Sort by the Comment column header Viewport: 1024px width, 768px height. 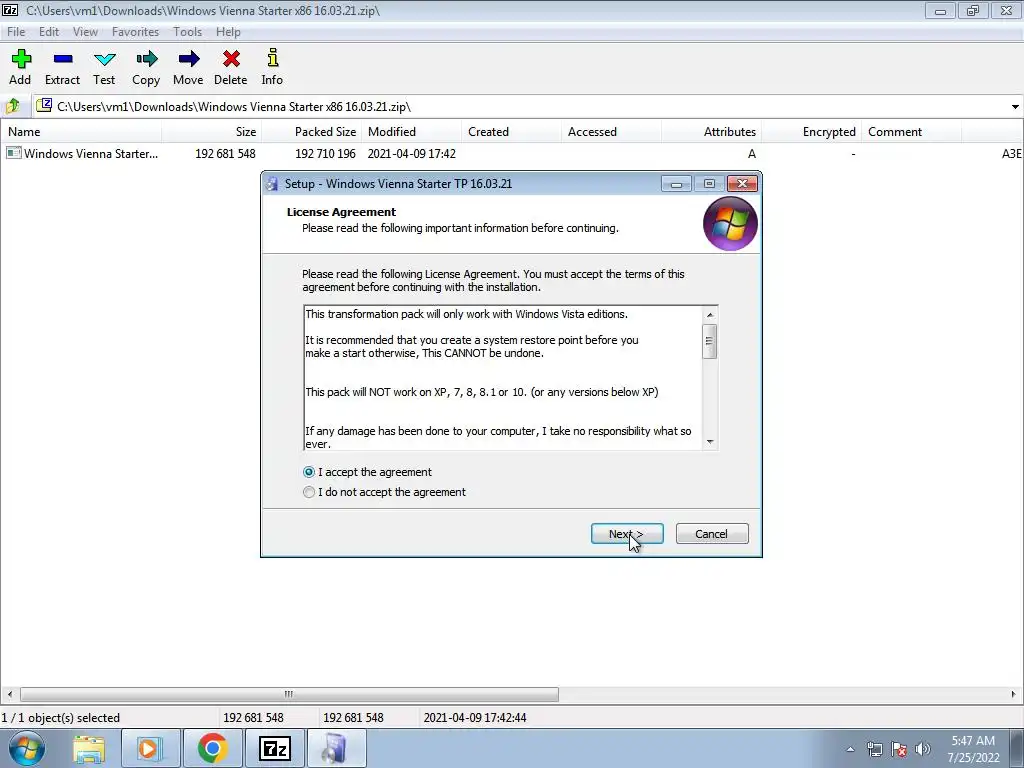point(911,132)
